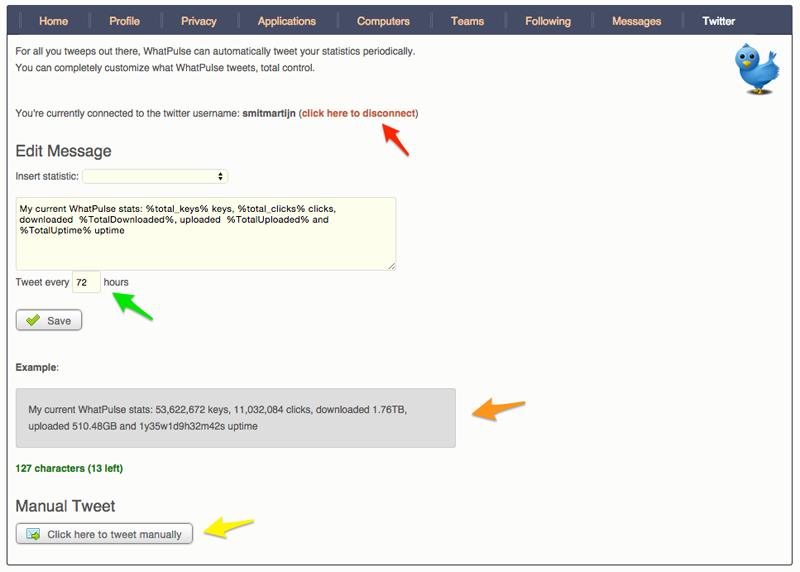Click the resize handle of message text area
The height and width of the screenshot is (572, 800).
(391, 265)
